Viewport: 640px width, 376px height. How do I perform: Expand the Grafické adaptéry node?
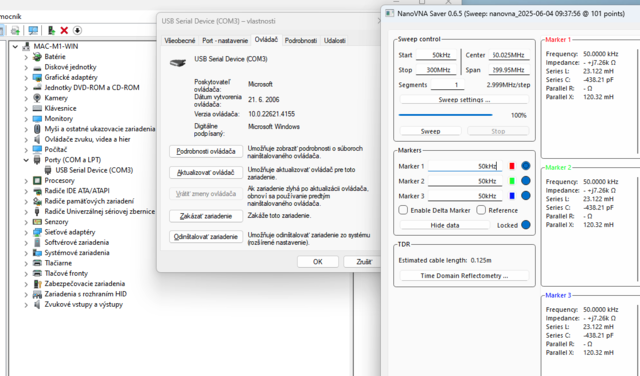point(26,77)
